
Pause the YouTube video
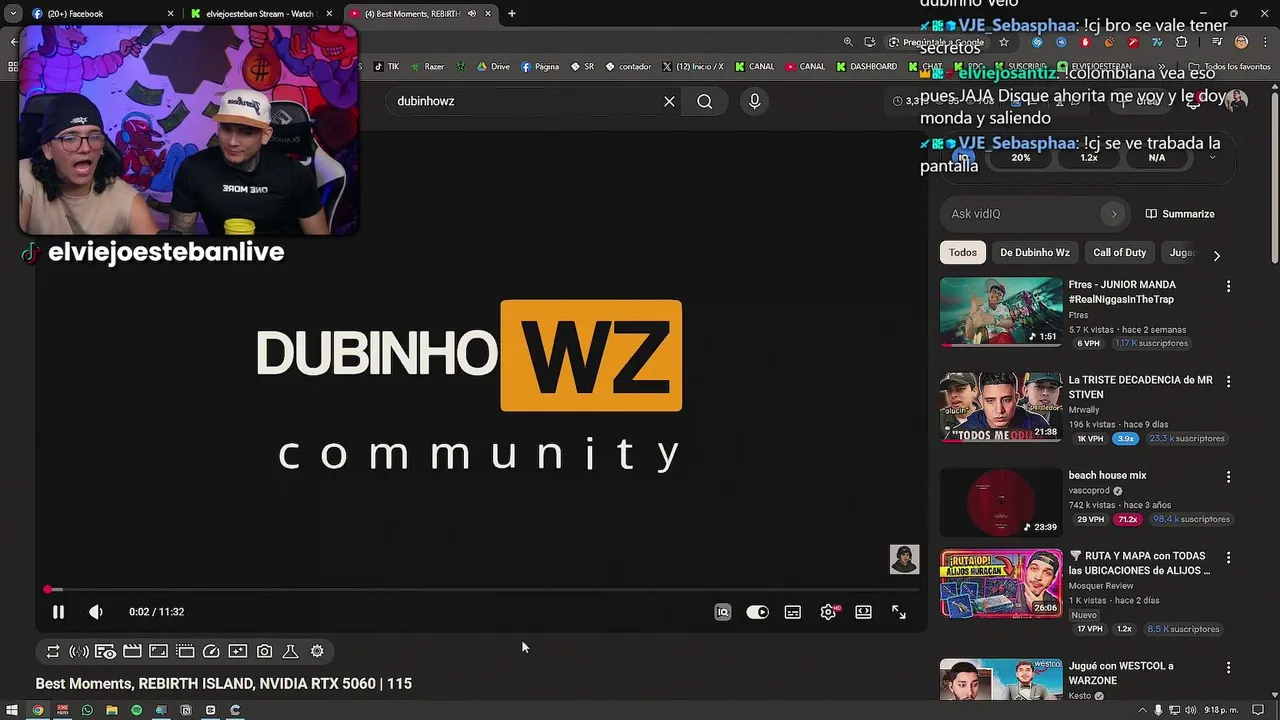58,612
